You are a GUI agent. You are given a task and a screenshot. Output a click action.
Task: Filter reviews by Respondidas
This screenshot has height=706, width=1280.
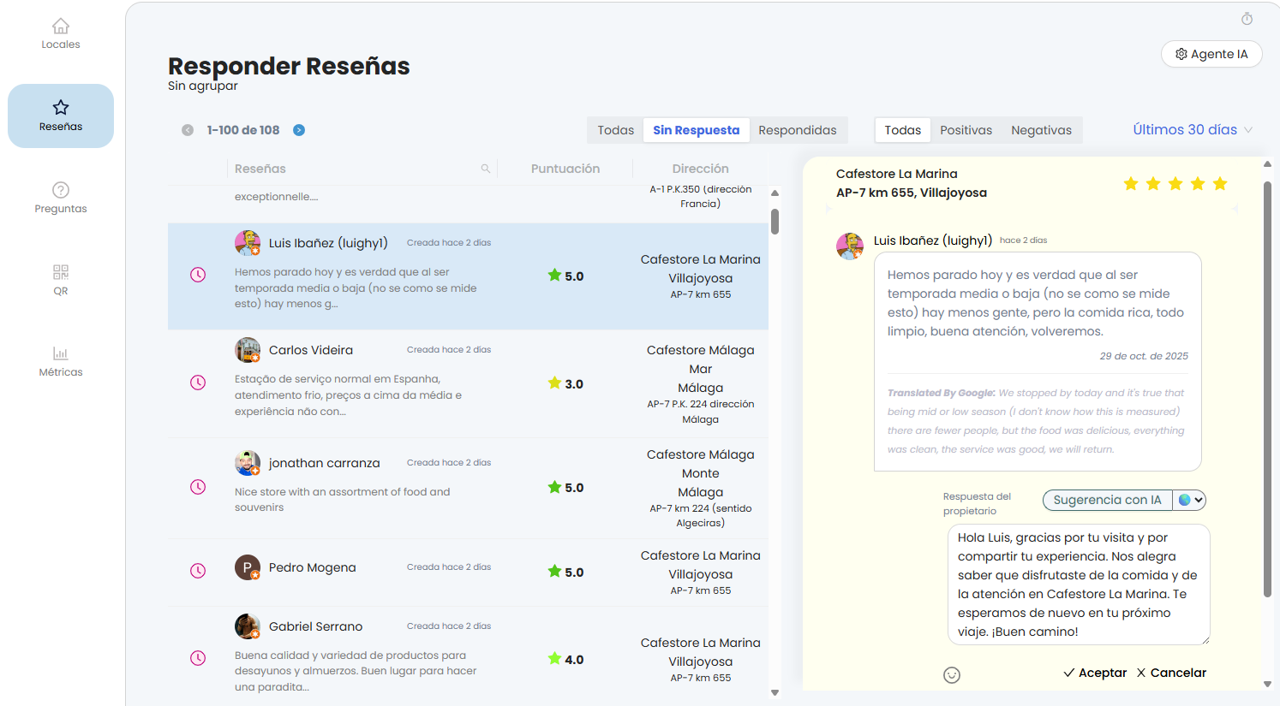pyautogui.click(x=797, y=130)
